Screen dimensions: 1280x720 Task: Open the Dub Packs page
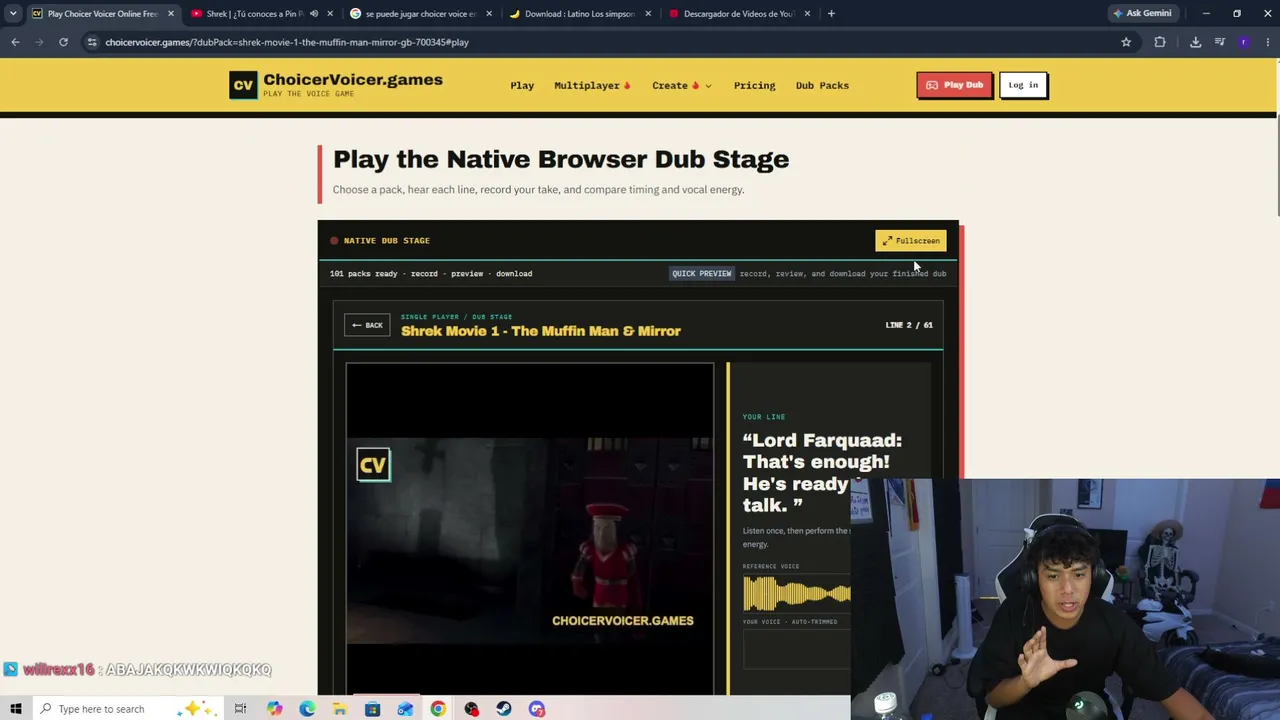[822, 85]
